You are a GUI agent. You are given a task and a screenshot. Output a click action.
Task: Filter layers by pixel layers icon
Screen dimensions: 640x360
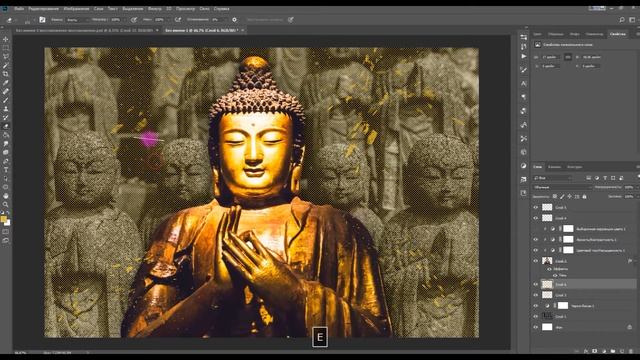coord(589,178)
